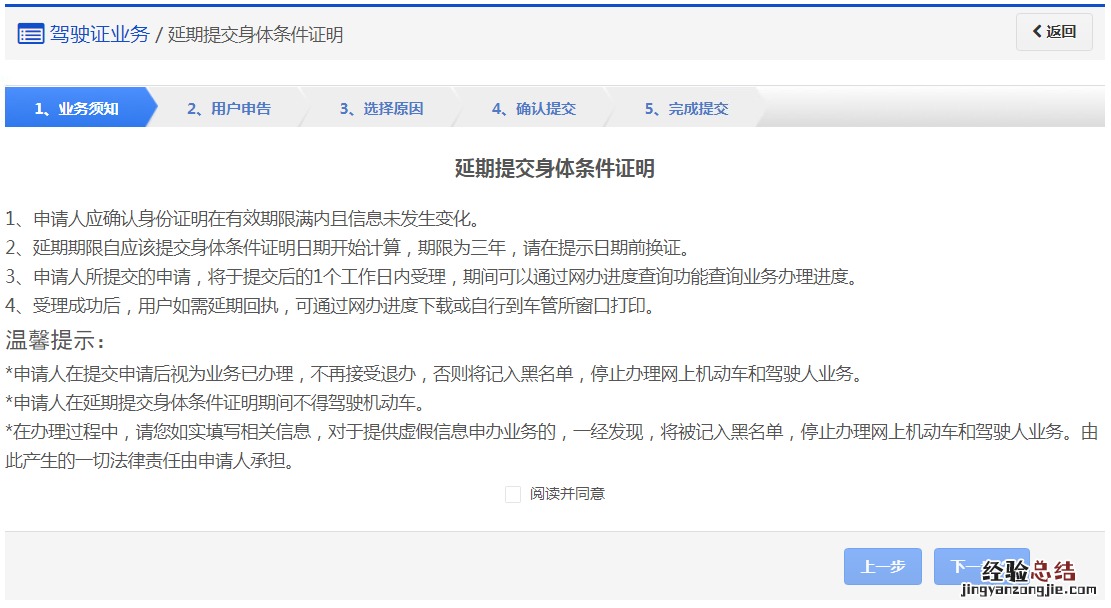Click the breadcrumb text 延期提交身体条件证明

coord(255,35)
